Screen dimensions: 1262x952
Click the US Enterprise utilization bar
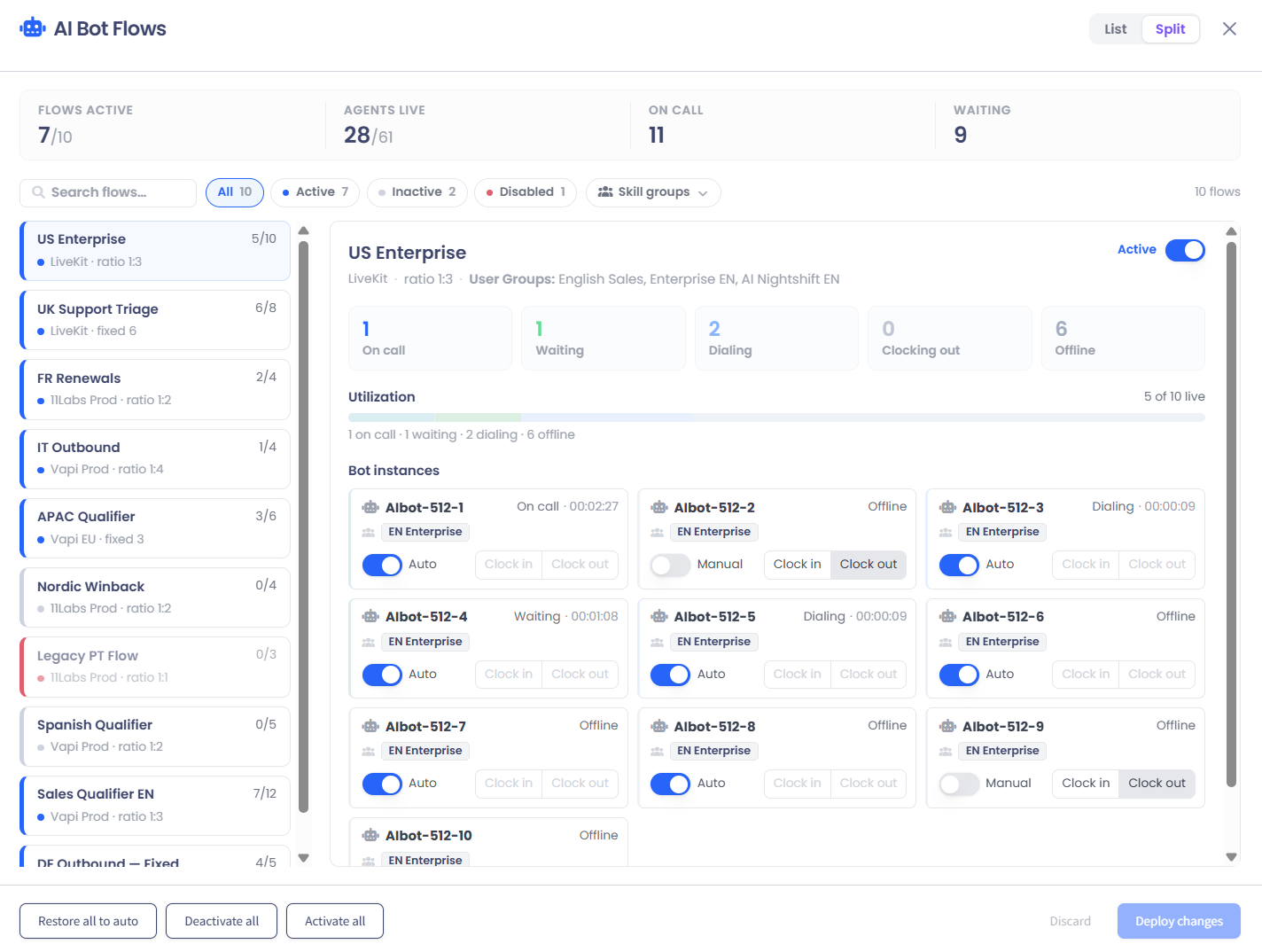(x=776, y=417)
